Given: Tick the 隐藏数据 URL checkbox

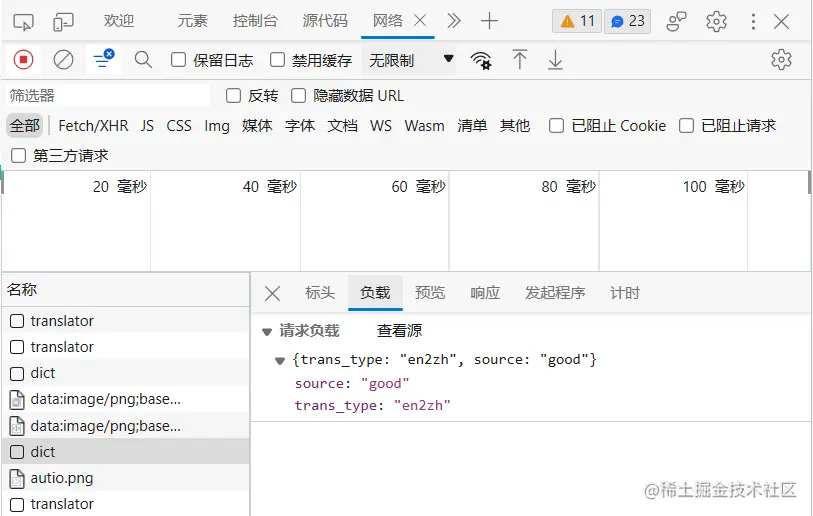Looking at the screenshot, I should 298,95.
